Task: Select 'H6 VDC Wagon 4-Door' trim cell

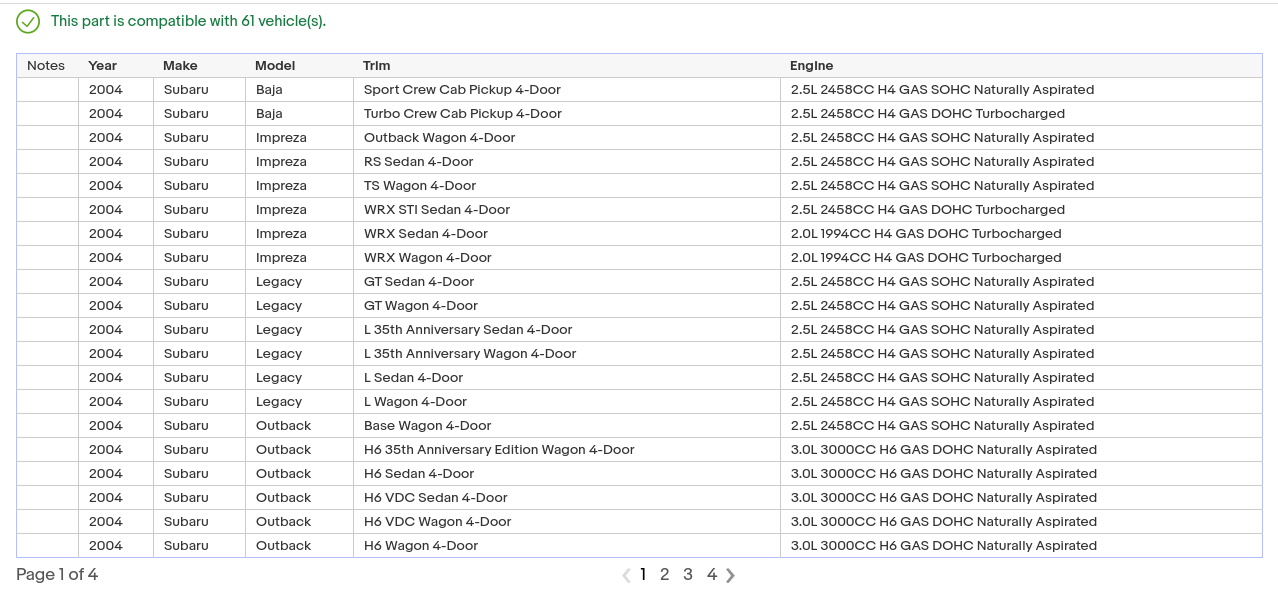Action: 567,522
